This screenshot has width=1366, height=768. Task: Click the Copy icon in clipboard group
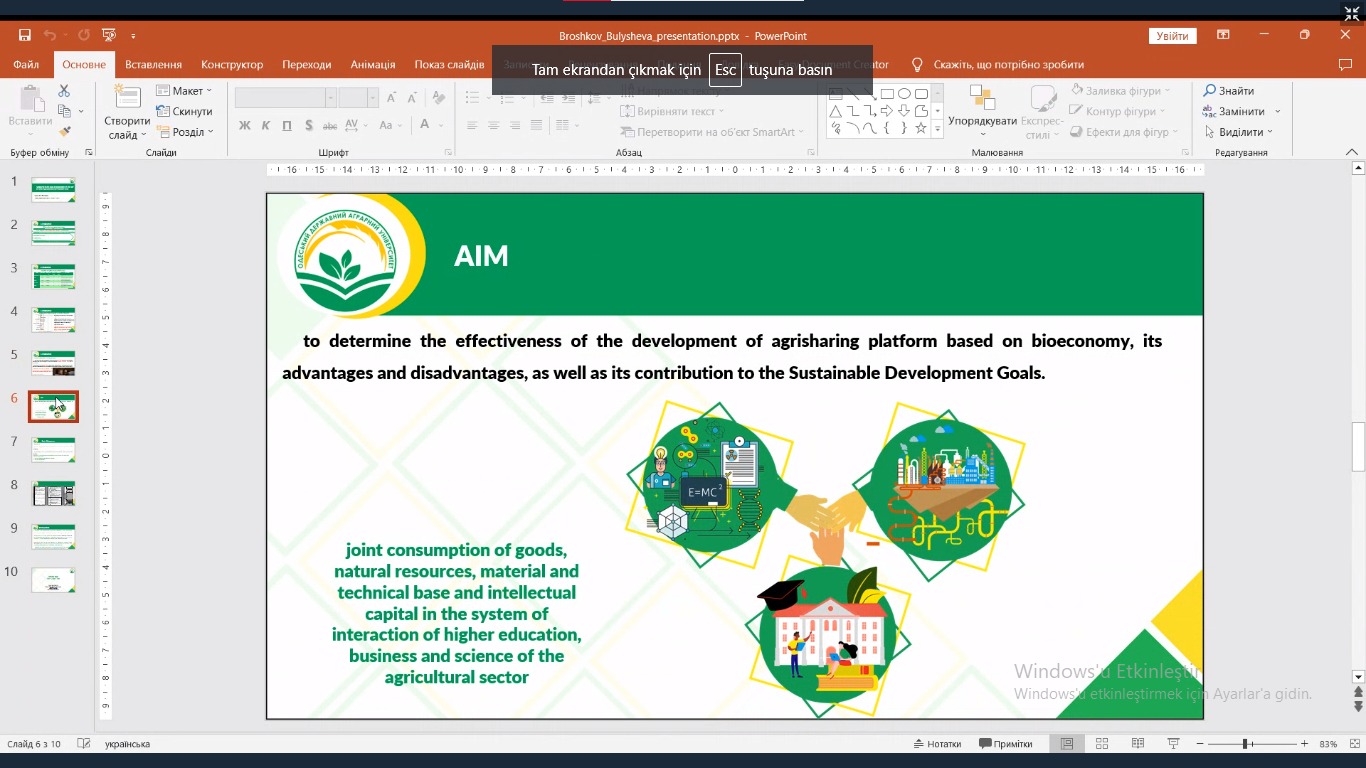pos(65,111)
